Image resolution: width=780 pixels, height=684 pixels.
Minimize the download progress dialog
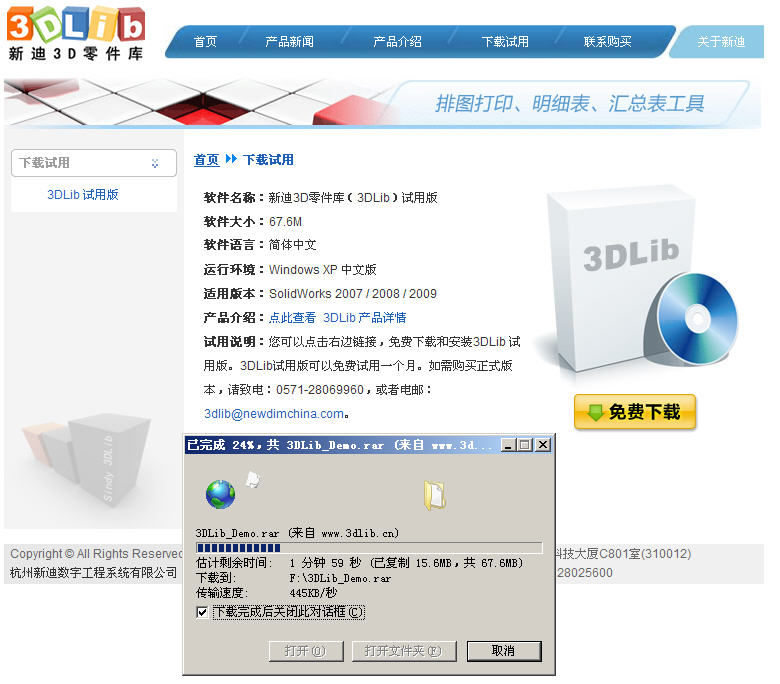[x=507, y=445]
